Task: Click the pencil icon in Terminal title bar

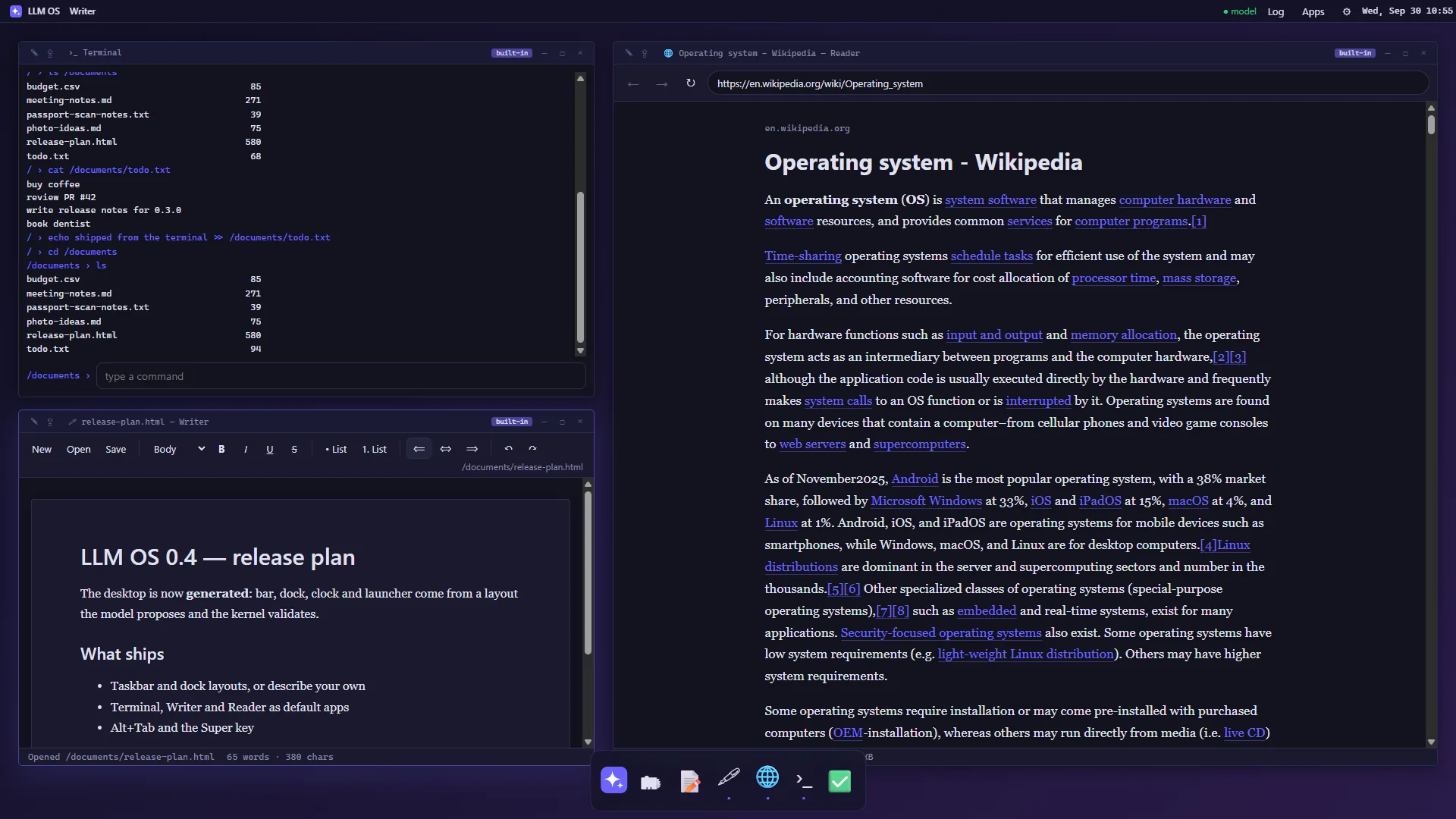Action: [34, 53]
